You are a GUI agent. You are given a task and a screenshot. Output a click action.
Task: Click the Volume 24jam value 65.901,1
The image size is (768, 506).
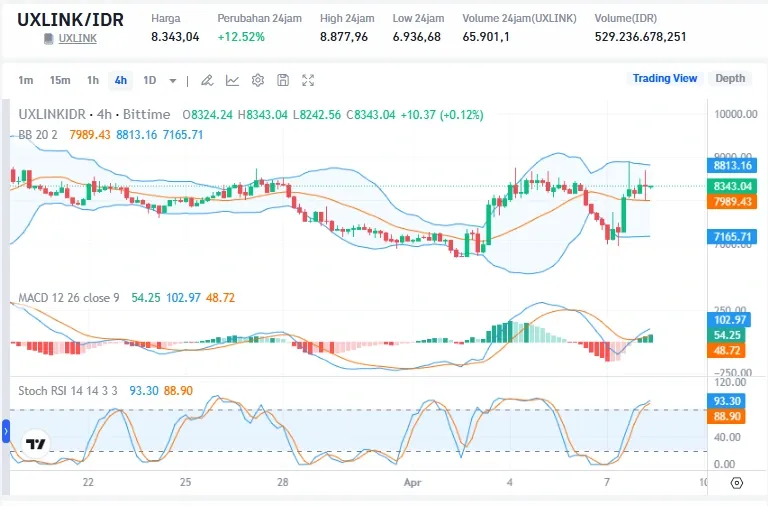point(486,37)
